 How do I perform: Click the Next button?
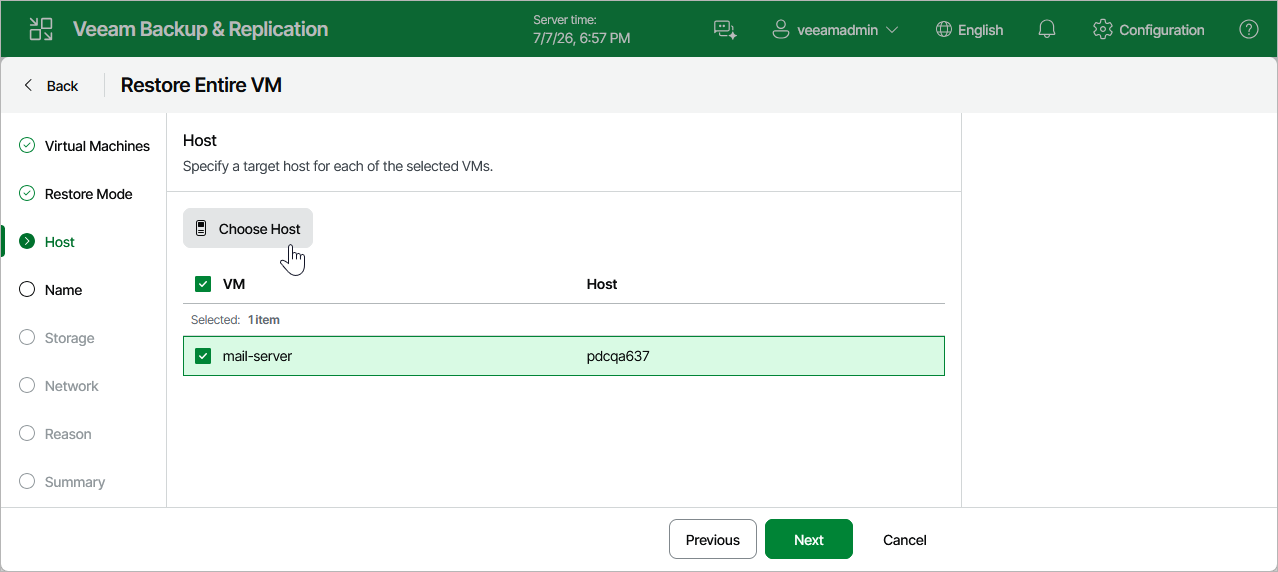coord(809,539)
